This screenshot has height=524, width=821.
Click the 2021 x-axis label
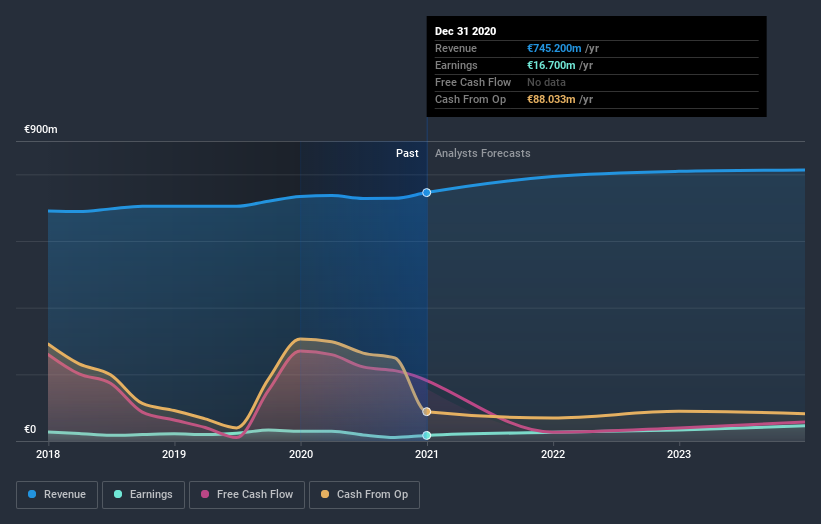pyautogui.click(x=427, y=454)
